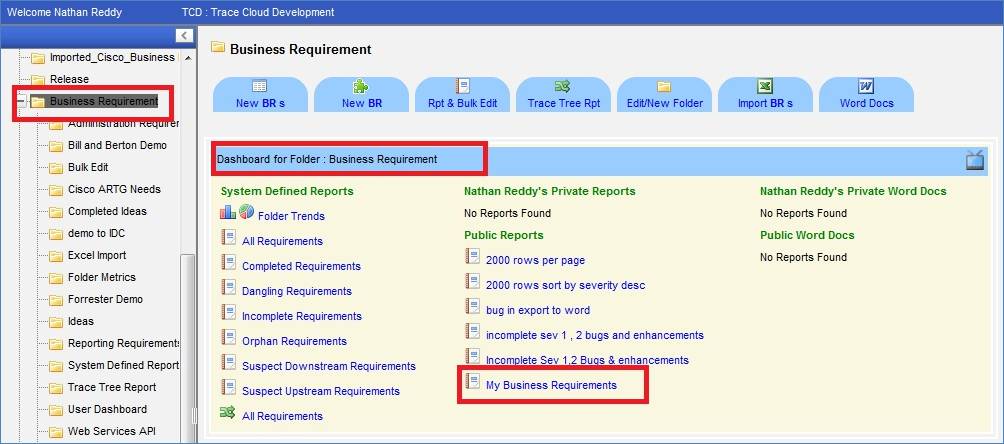Open the Orphan Requirements report
Screen dimensions: 1004x444
[x=293, y=341]
